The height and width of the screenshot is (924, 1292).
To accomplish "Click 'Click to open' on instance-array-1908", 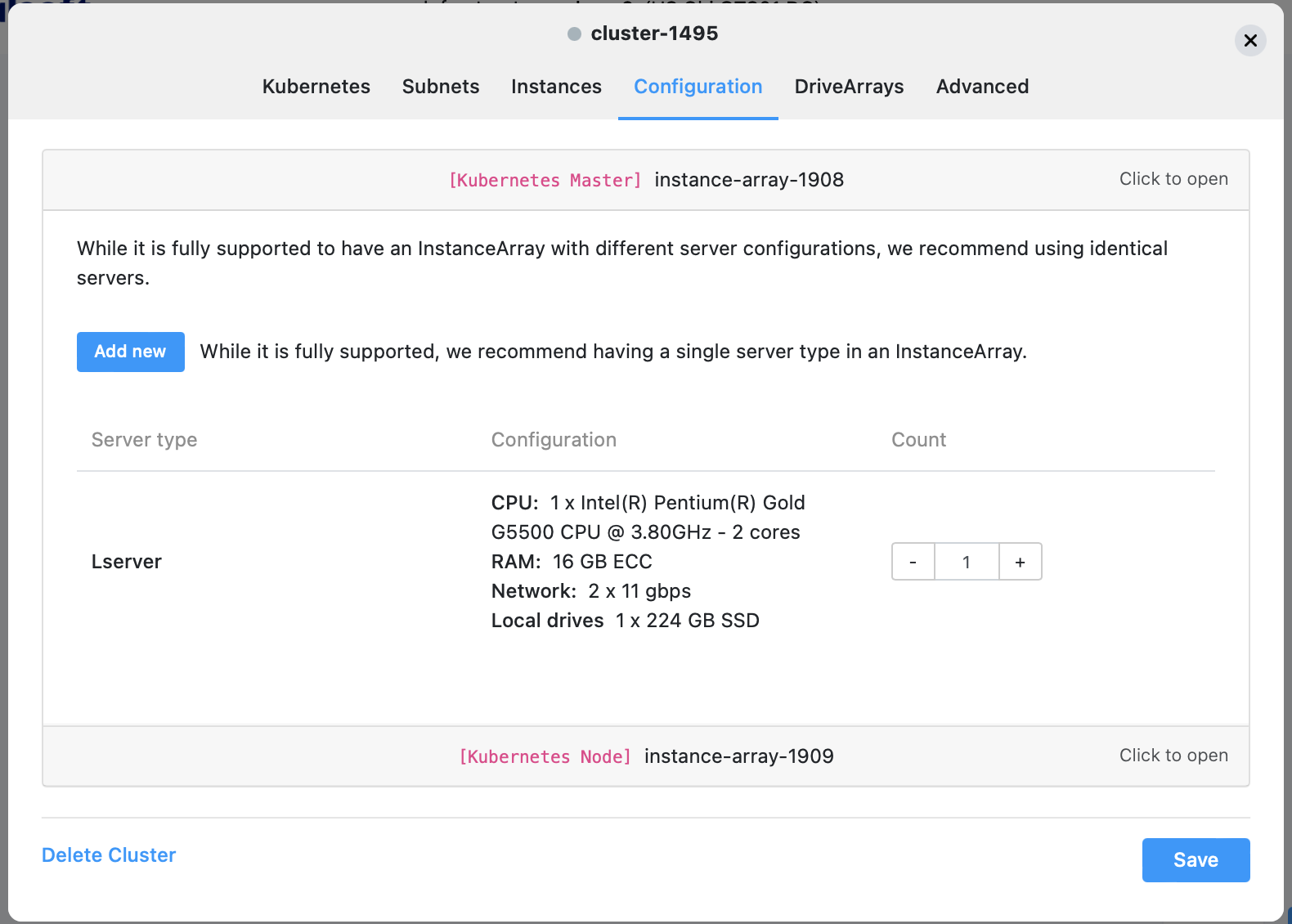I will click(1173, 179).
